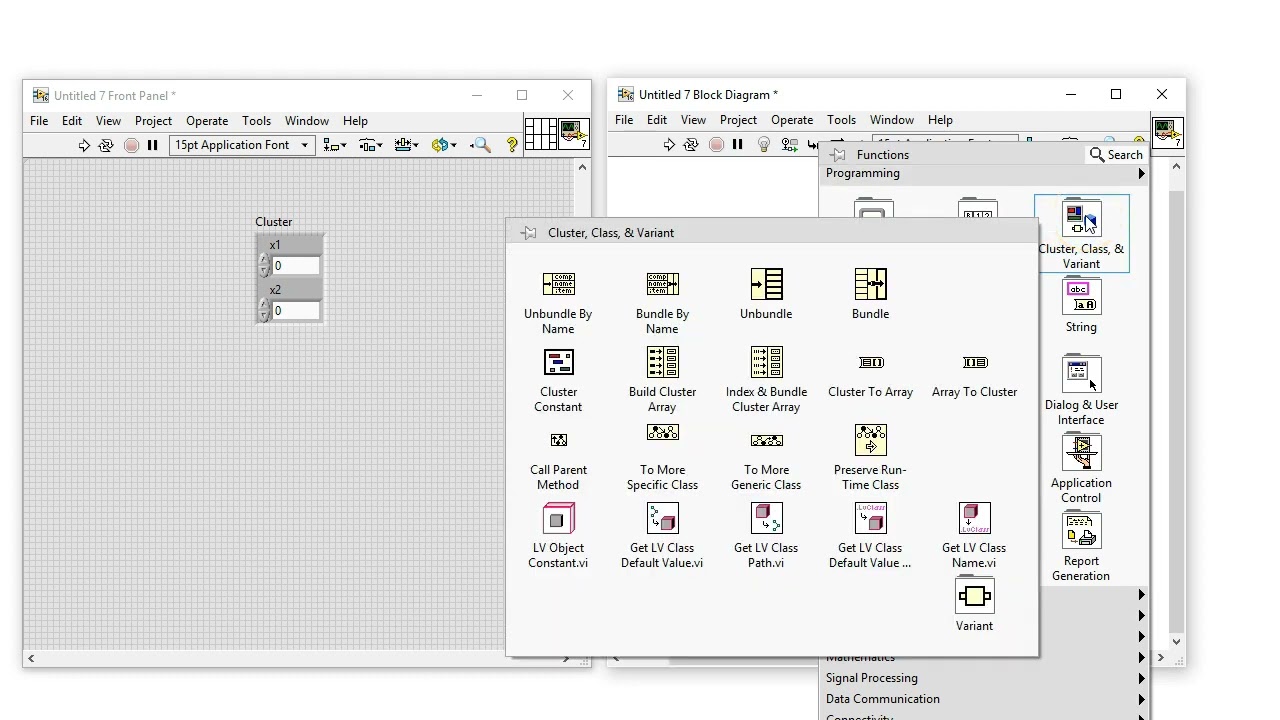Click the x1 numeric input field

[x=296, y=266]
